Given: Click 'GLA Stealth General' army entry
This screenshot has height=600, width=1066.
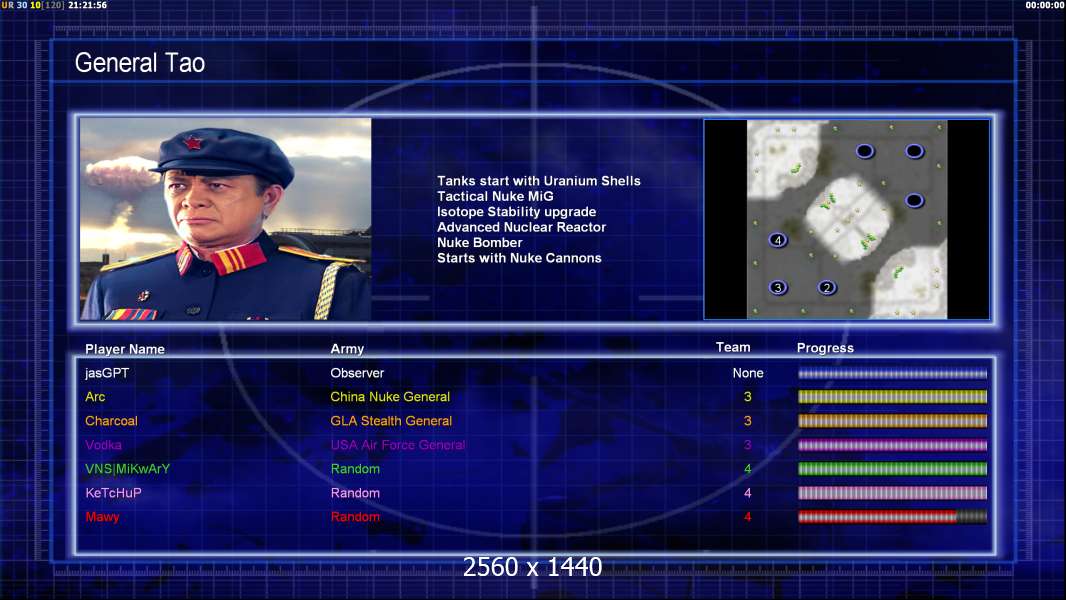Looking at the screenshot, I should click(x=391, y=421).
